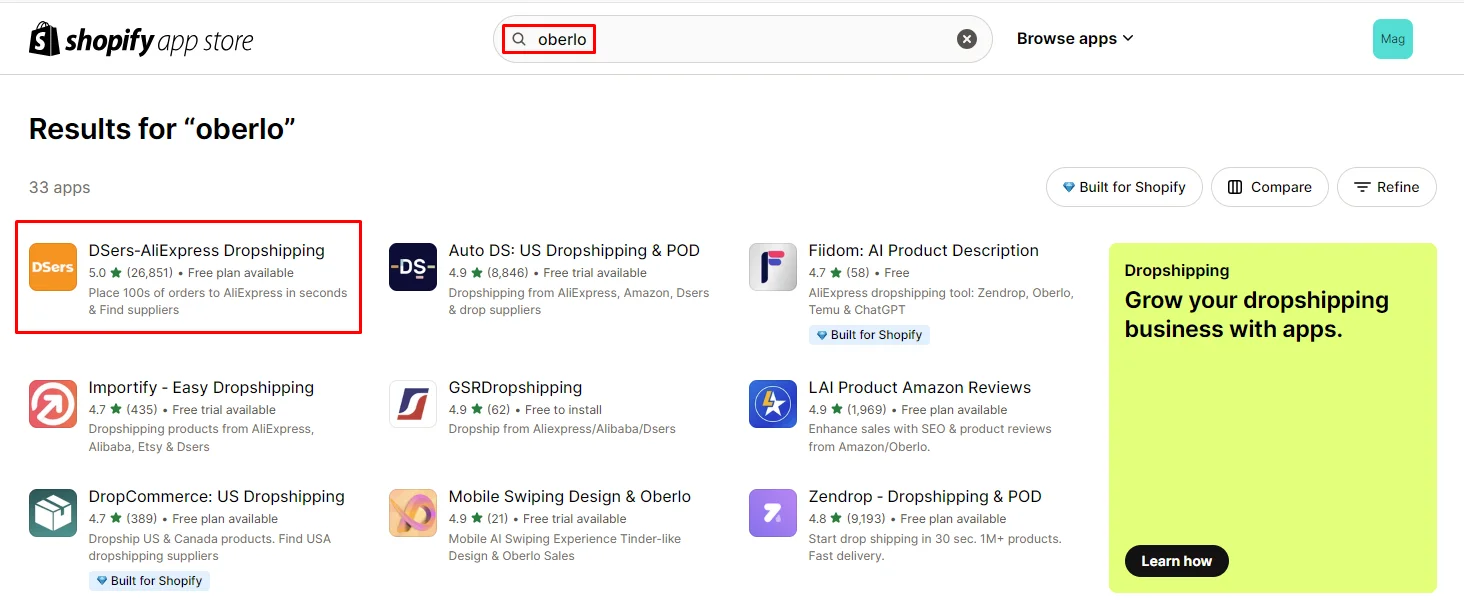Click the DropCommerce app icon
This screenshot has height=609, width=1464.
click(x=52, y=513)
